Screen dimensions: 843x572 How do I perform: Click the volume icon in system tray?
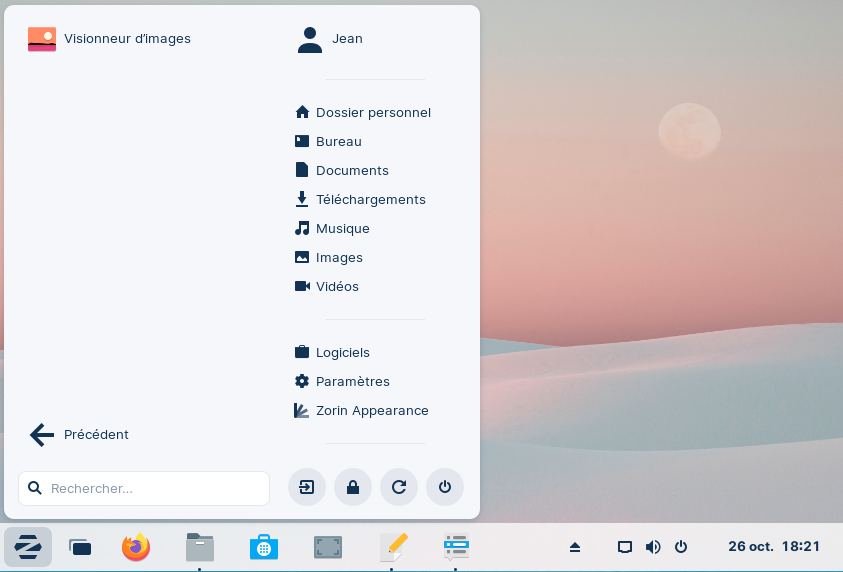click(x=653, y=547)
